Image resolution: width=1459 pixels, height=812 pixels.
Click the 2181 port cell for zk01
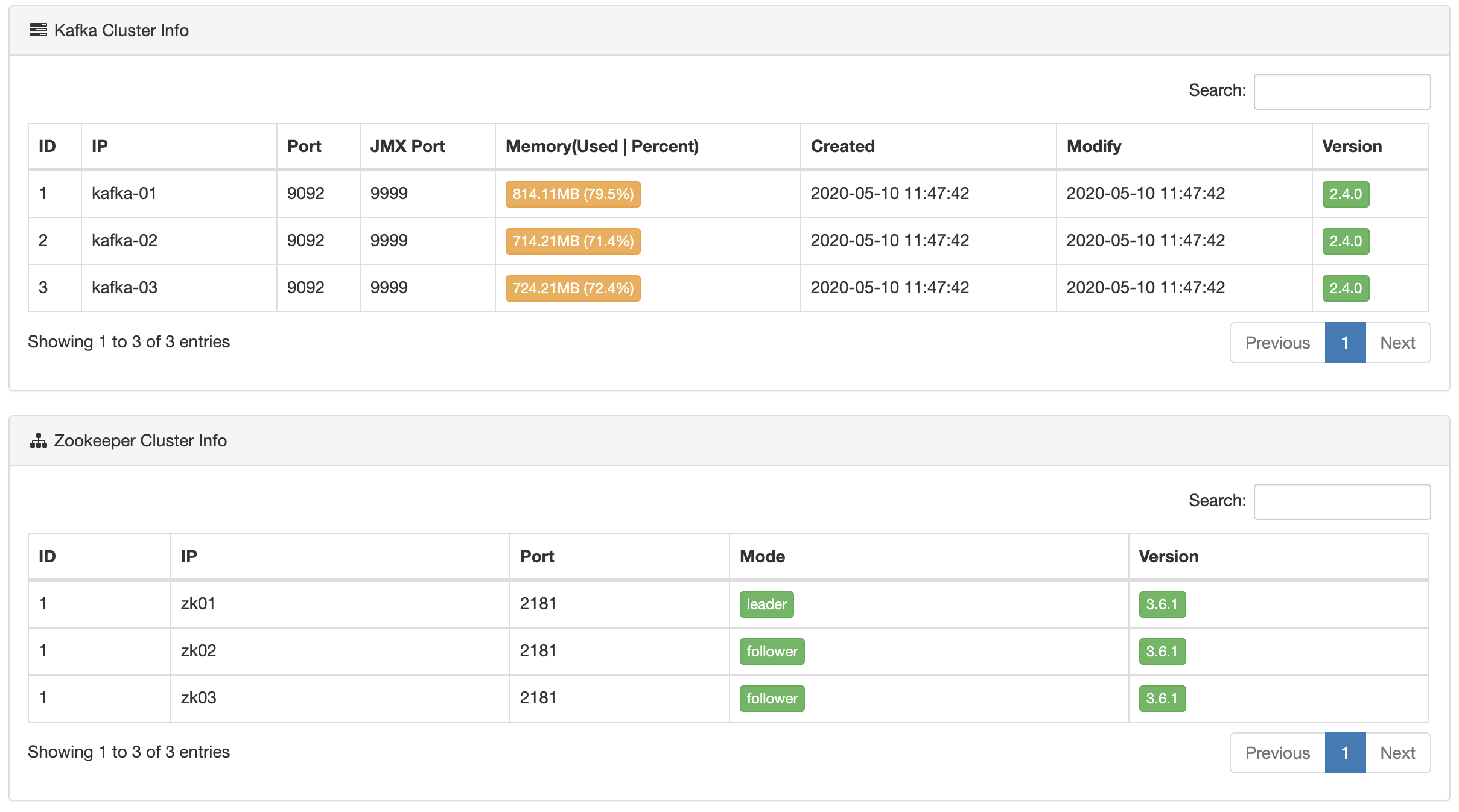(x=620, y=604)
